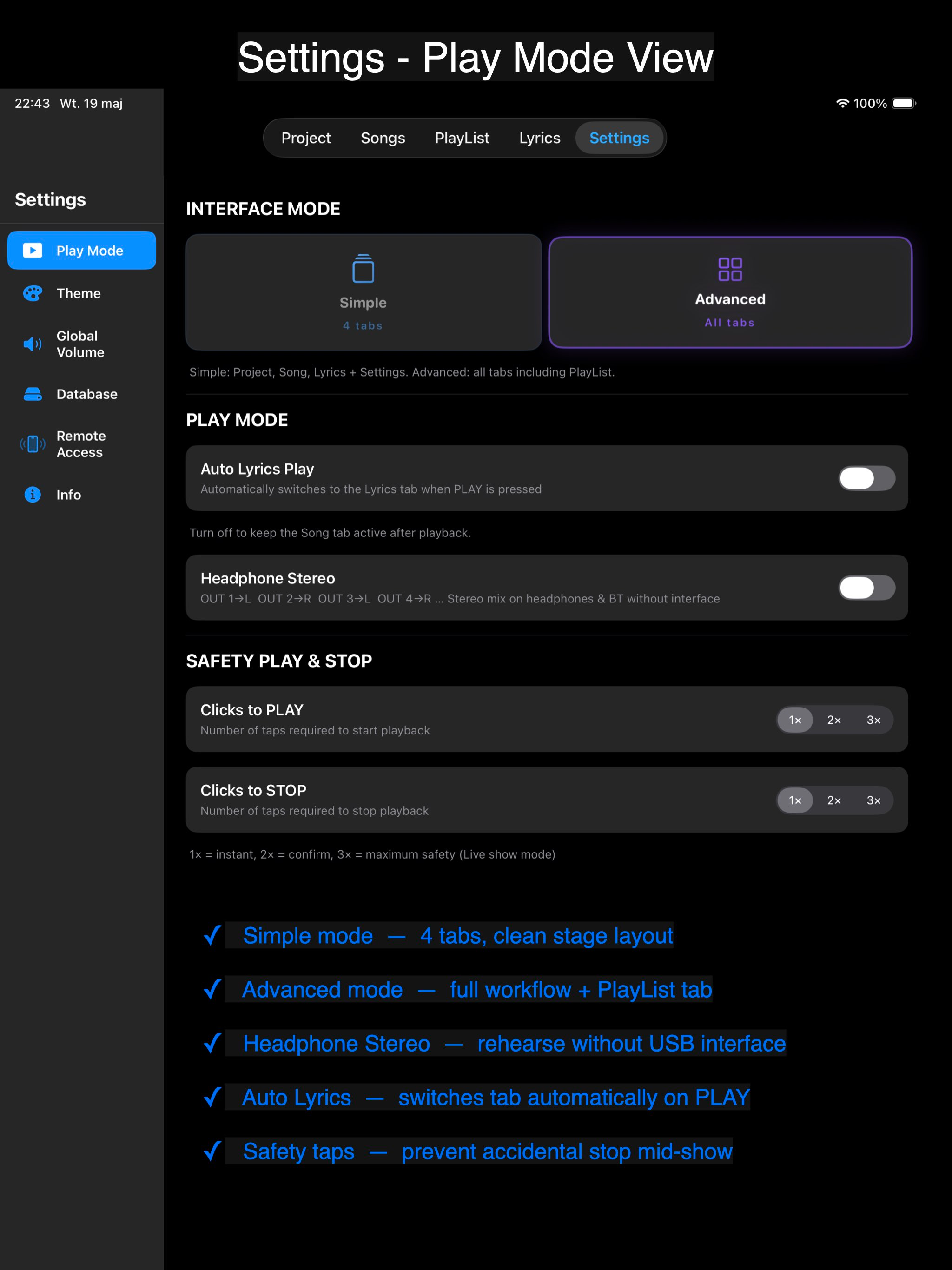Open Database settings label
Viewport: 952px width, 1270px height.
click(x=87, y=394)
